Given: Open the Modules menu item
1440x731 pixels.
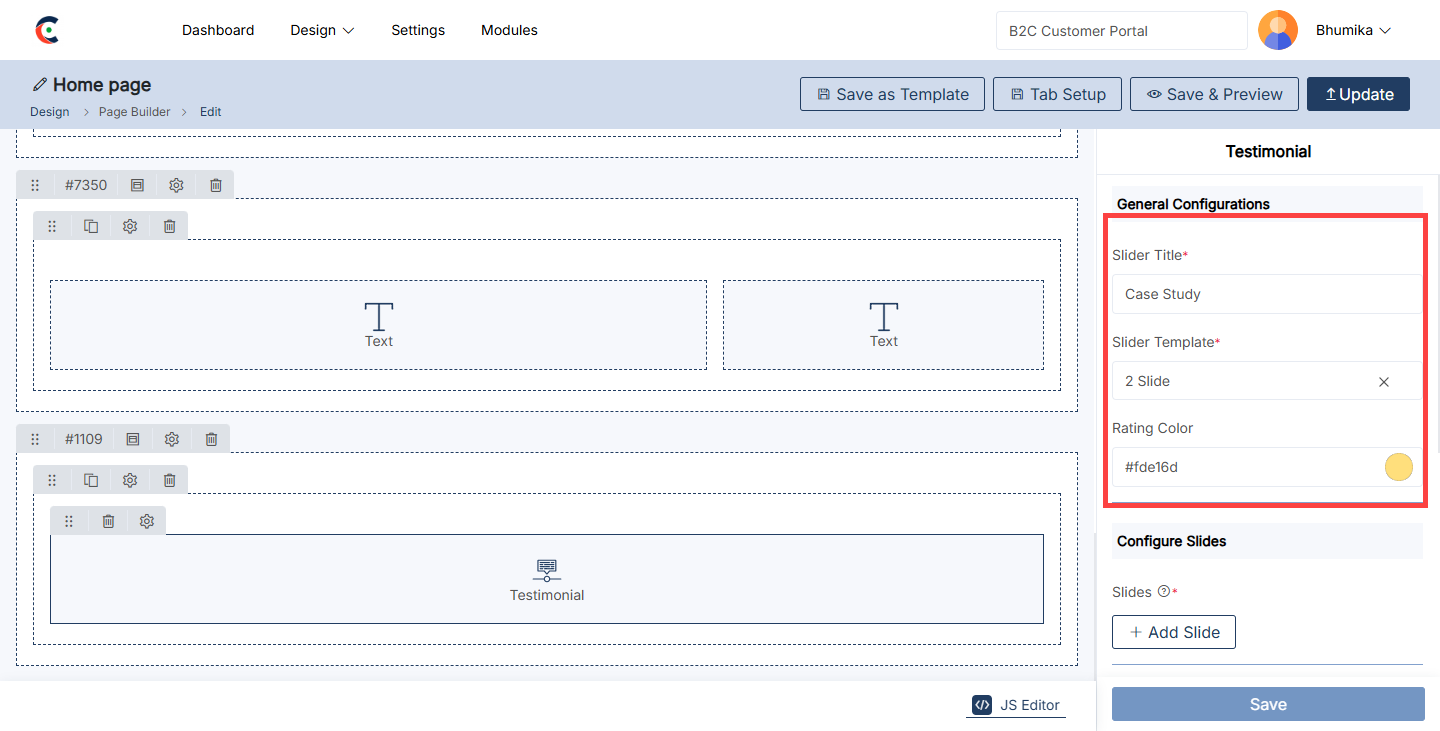Looking at the screenshot, I should [x=509, y=30].
